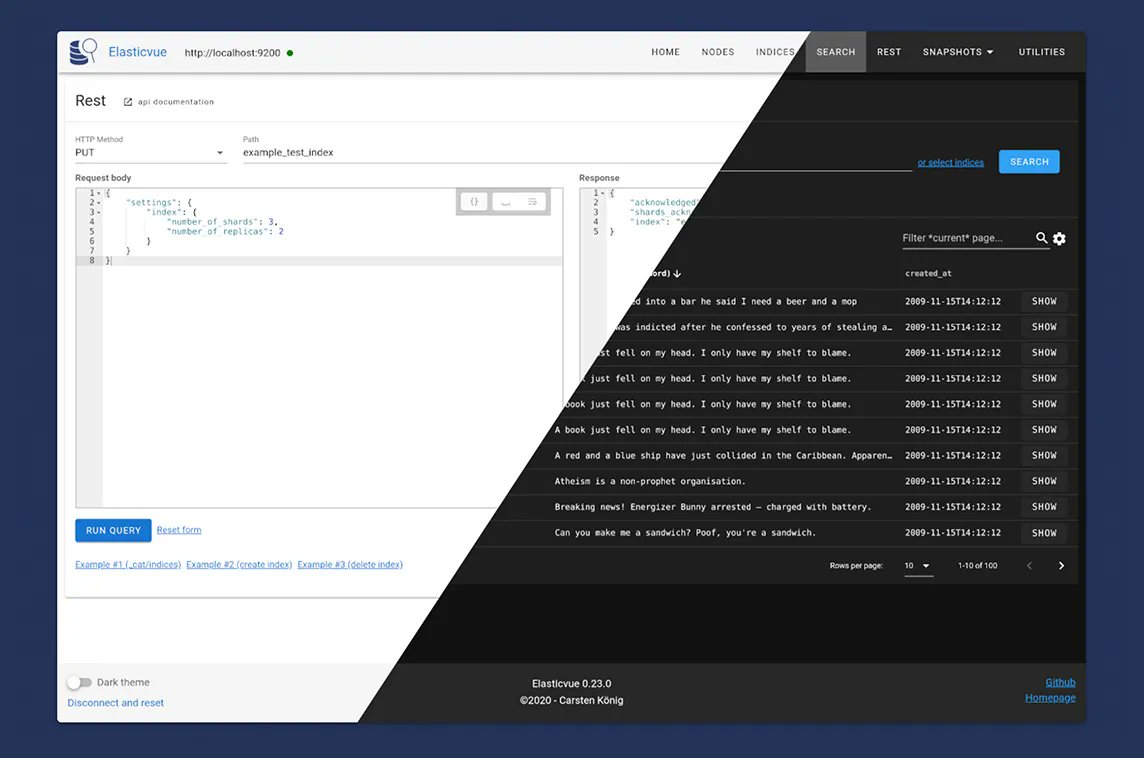Expand the Snapshots menu dropdown

[958, 52]
